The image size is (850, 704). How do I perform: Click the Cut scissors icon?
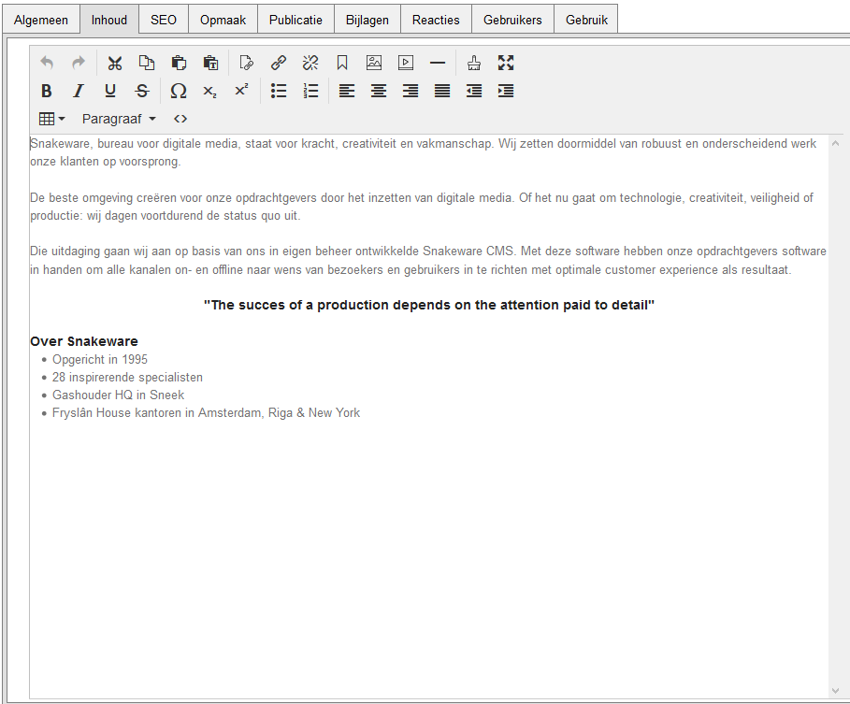pos(115,63)
